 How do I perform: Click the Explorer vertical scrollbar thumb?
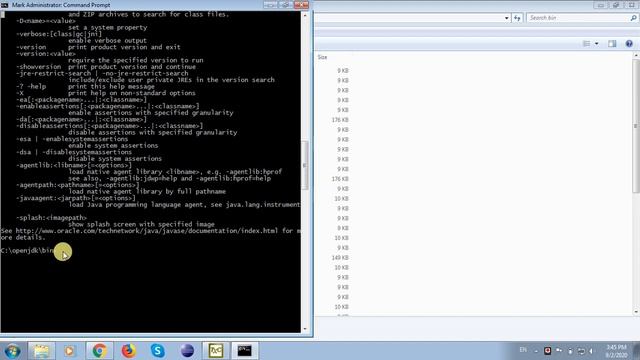(636, 126)
